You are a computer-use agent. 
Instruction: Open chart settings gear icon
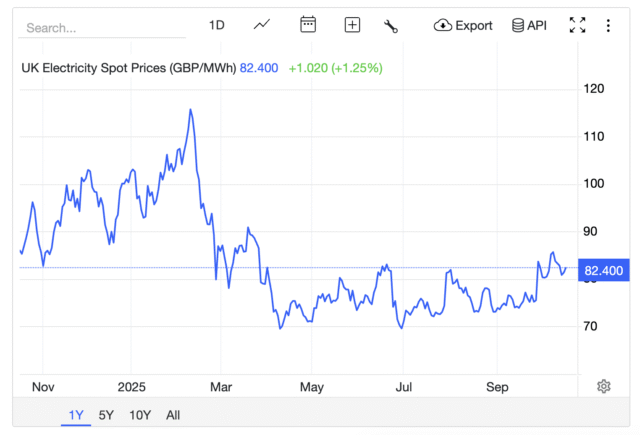click(x=604, y=386)
